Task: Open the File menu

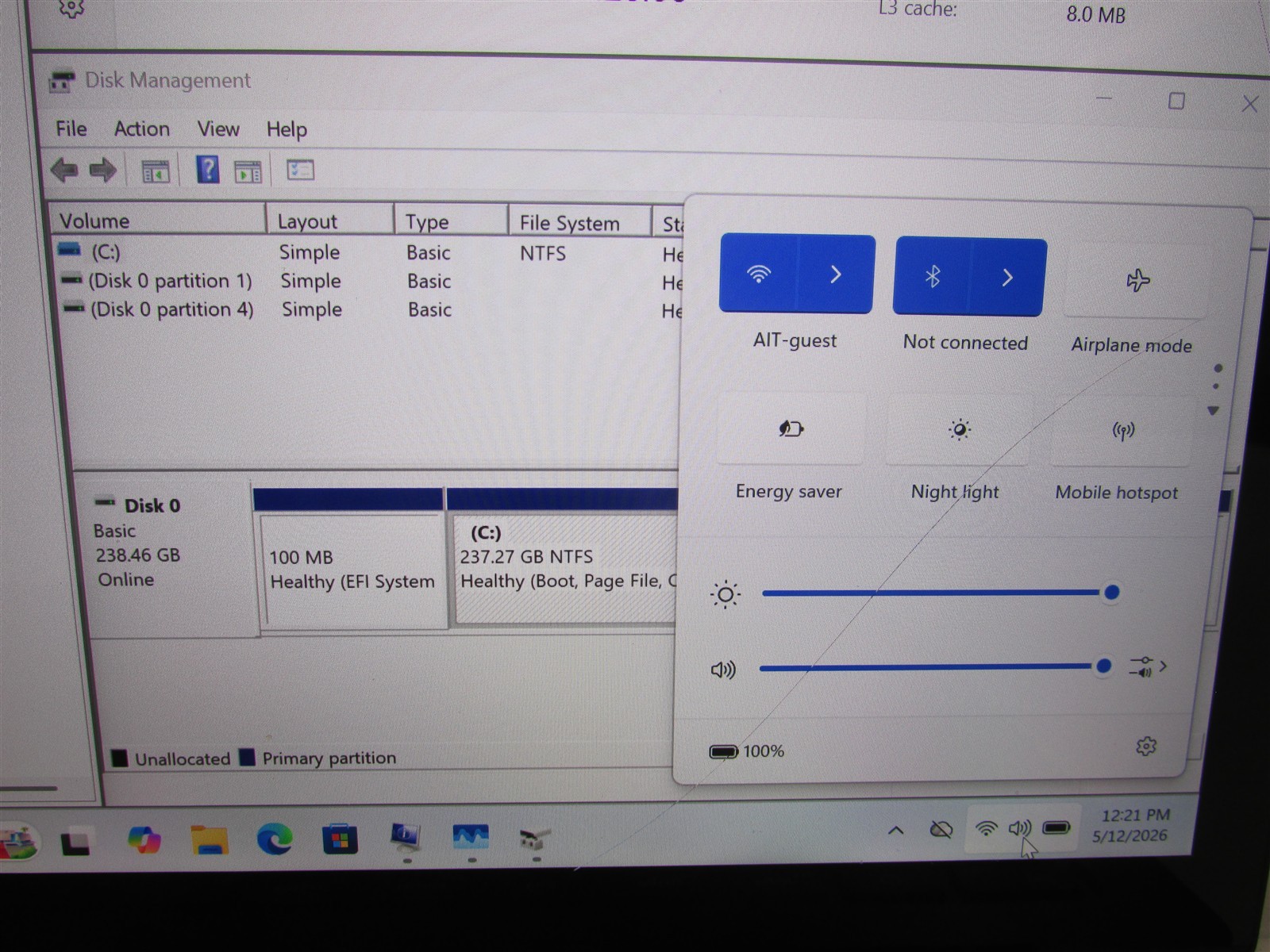Action: [x=71, y=129]
